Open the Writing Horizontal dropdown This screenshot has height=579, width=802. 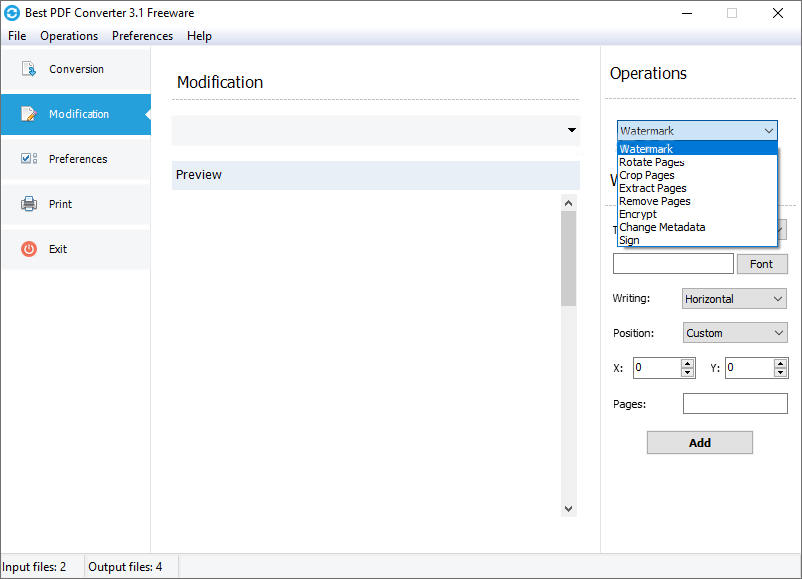pos(734,299)
